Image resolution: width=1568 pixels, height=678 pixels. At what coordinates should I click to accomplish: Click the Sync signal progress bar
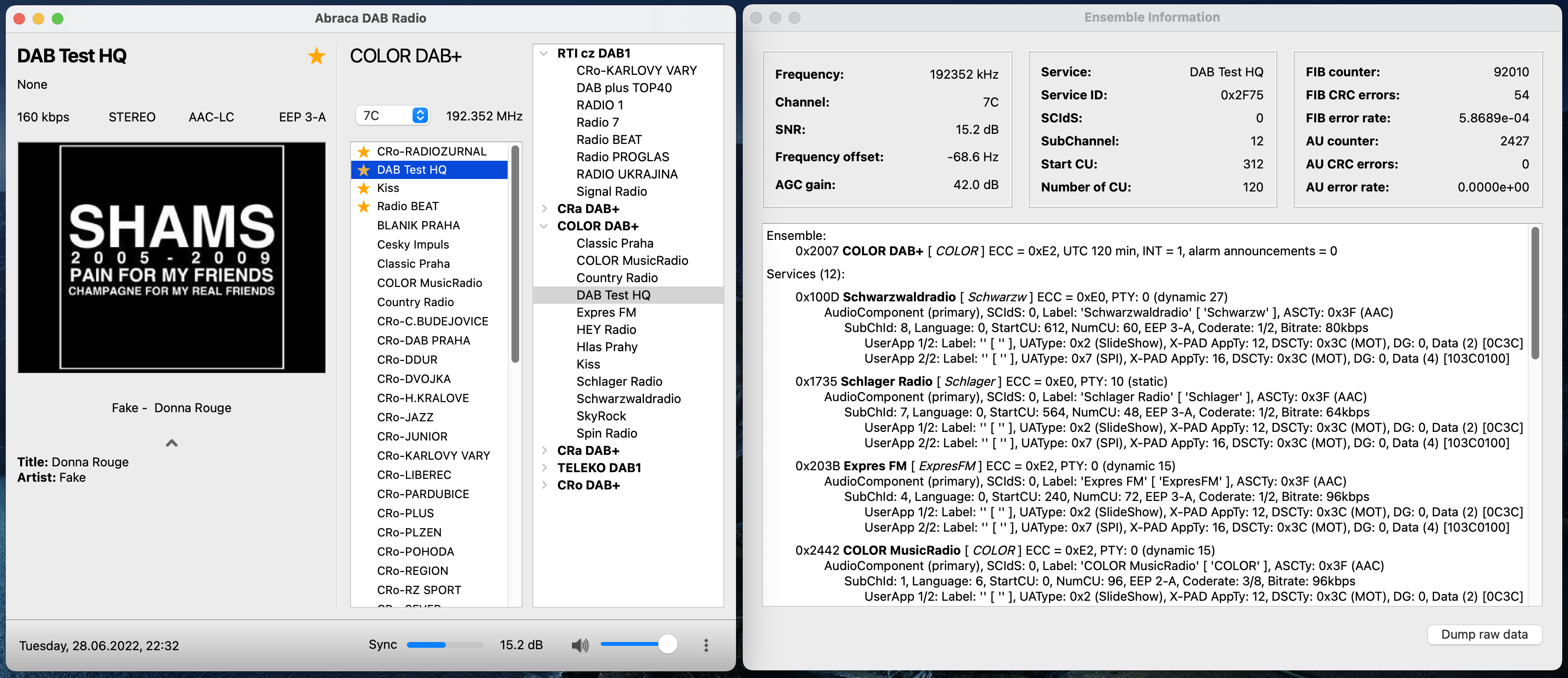pos(444,644)
